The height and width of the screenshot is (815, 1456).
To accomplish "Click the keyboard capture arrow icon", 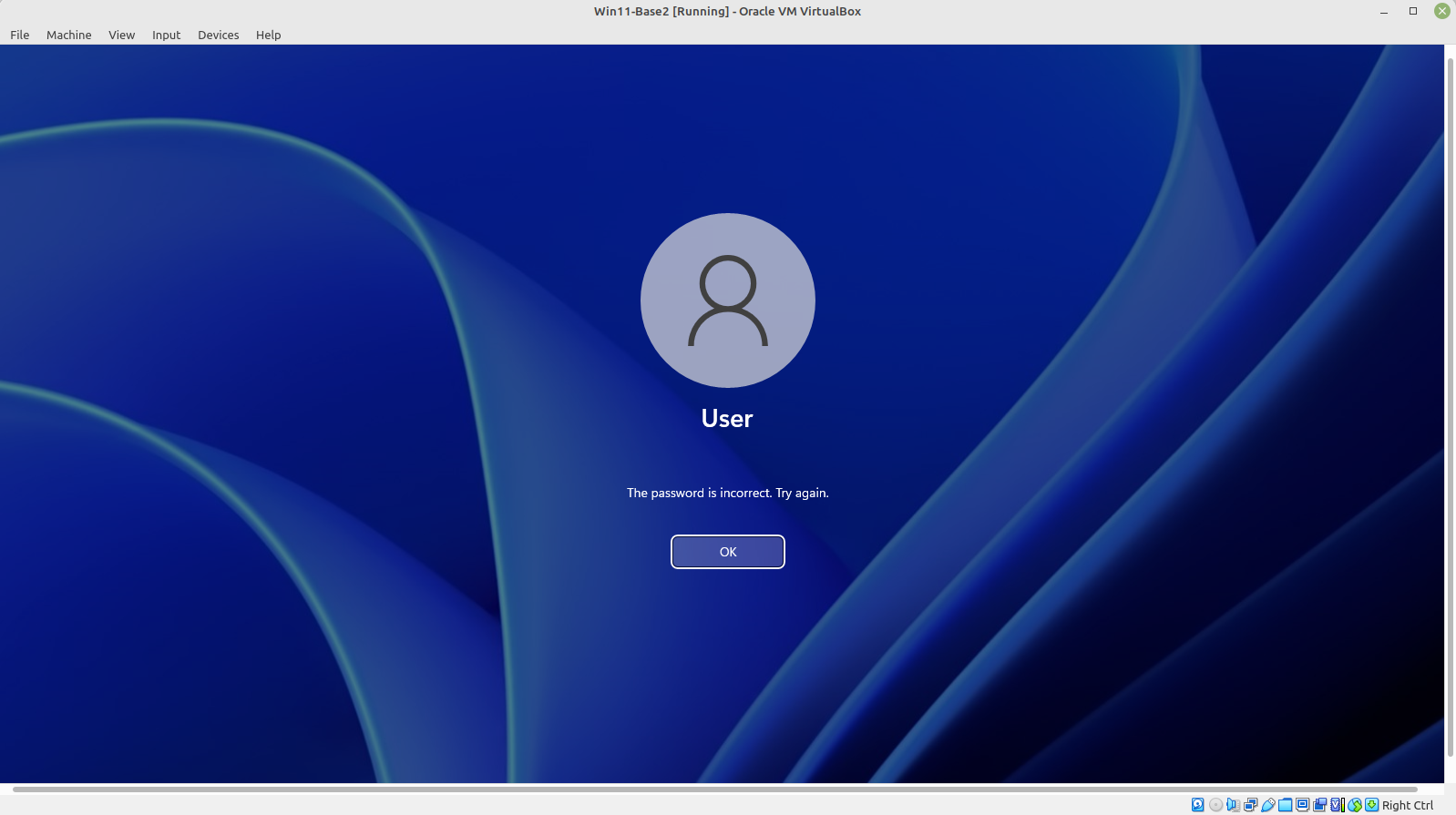I will pyautogui.click(x=1371, y=805).
